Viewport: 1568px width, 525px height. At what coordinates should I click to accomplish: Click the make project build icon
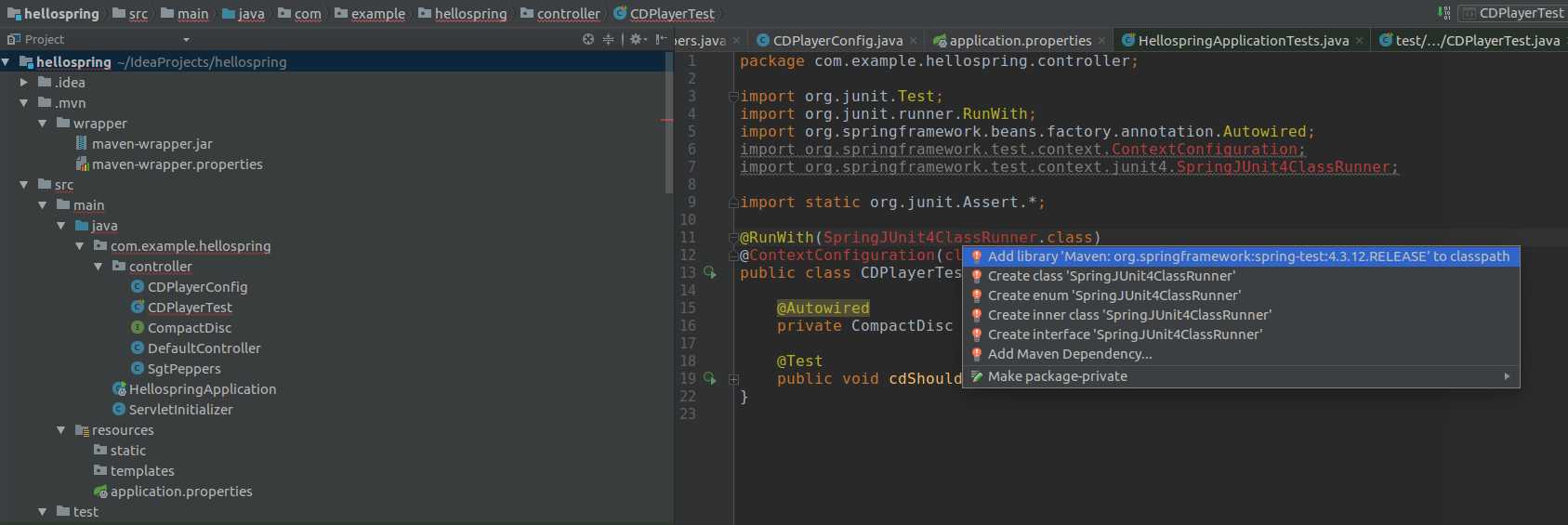[1443, 13]
